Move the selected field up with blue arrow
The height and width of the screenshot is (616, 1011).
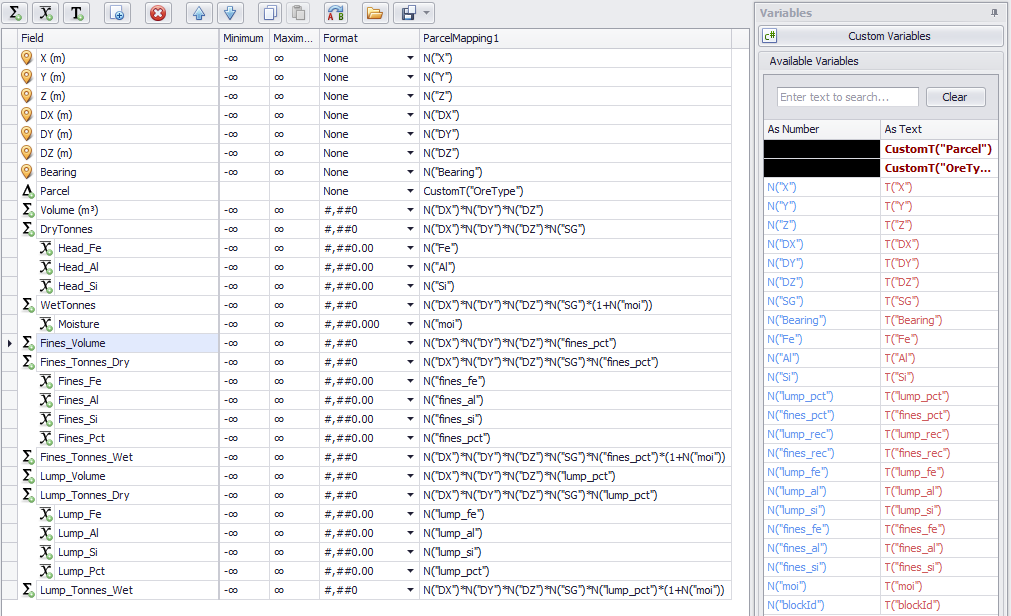point(199,13)
